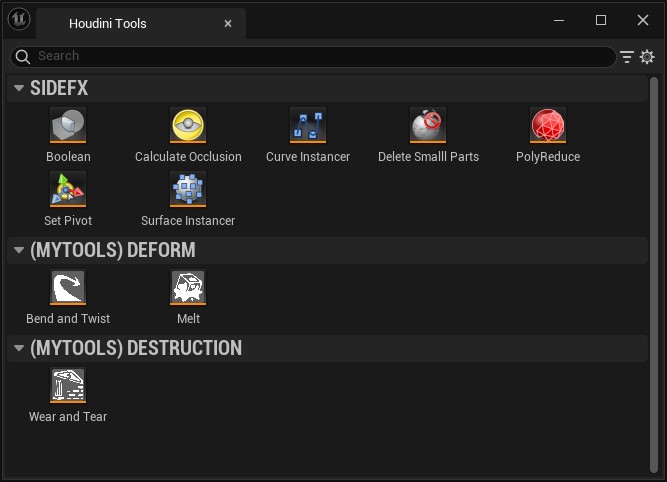Select the Surface Instancer tool
Viewport: 667px width, 482px height.
(x=188, y=190)
